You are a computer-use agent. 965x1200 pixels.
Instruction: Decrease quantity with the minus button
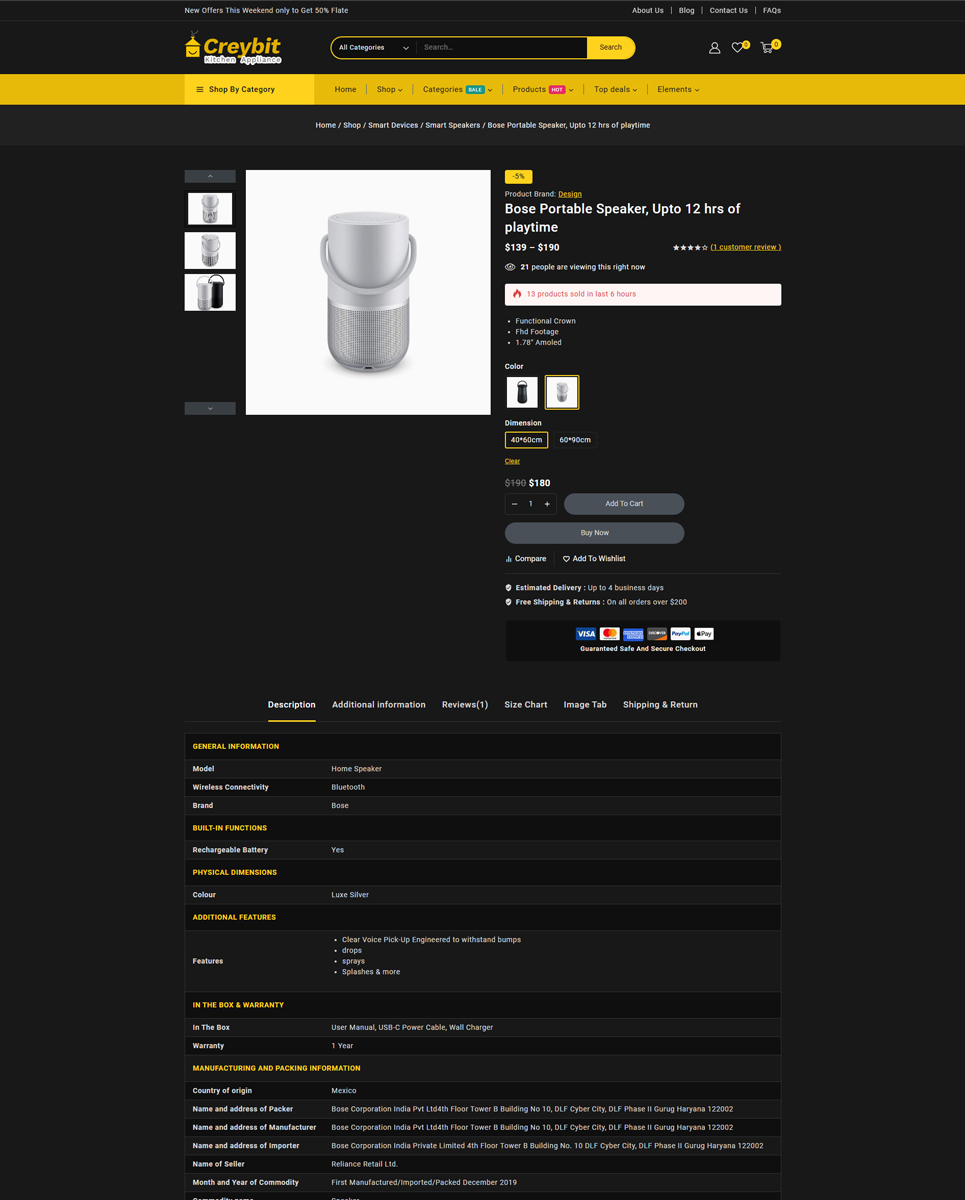(515, 504)
